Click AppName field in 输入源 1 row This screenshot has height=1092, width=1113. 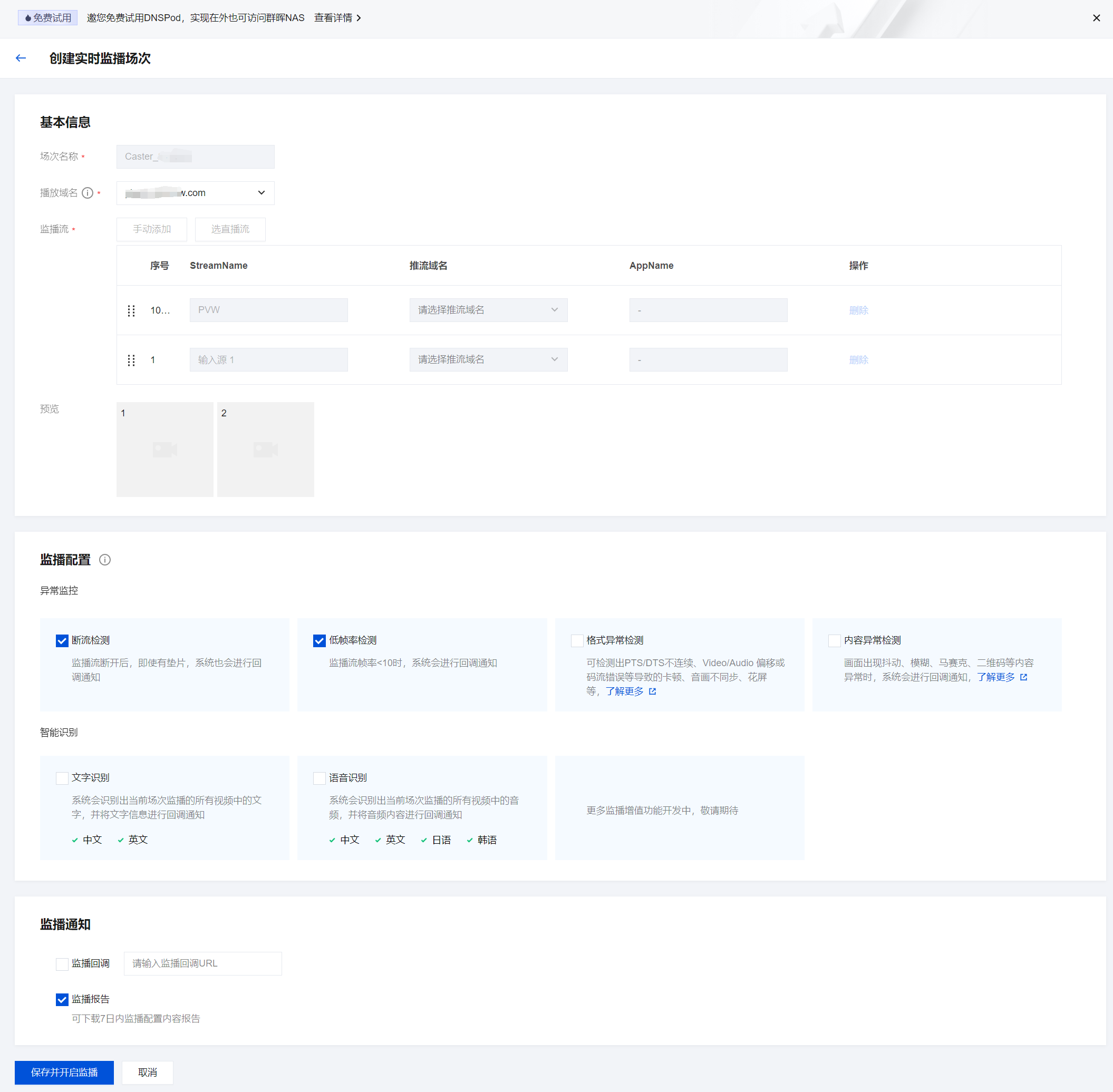point(708,359)
